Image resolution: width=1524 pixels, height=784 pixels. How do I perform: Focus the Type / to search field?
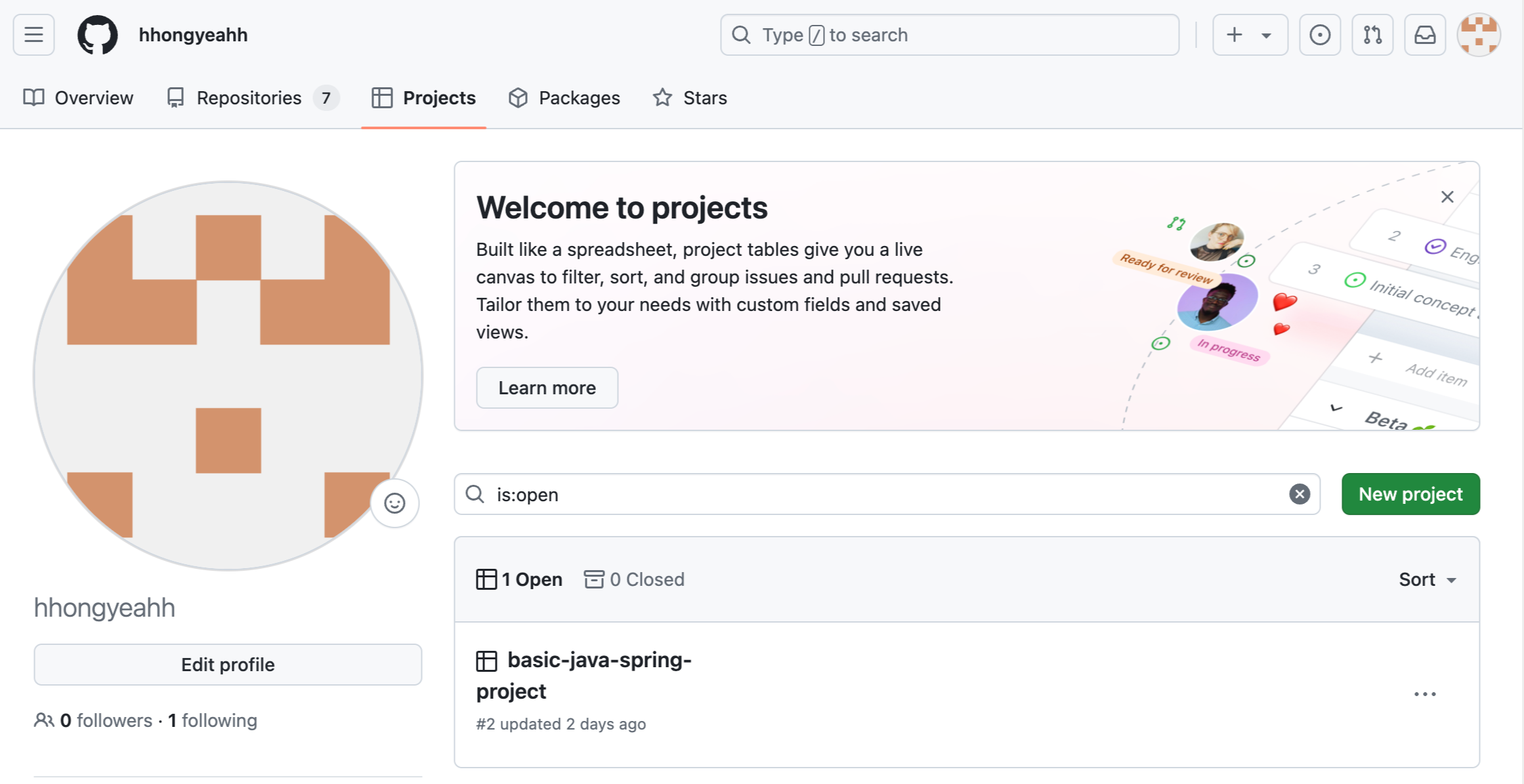[x=949, y=35]
